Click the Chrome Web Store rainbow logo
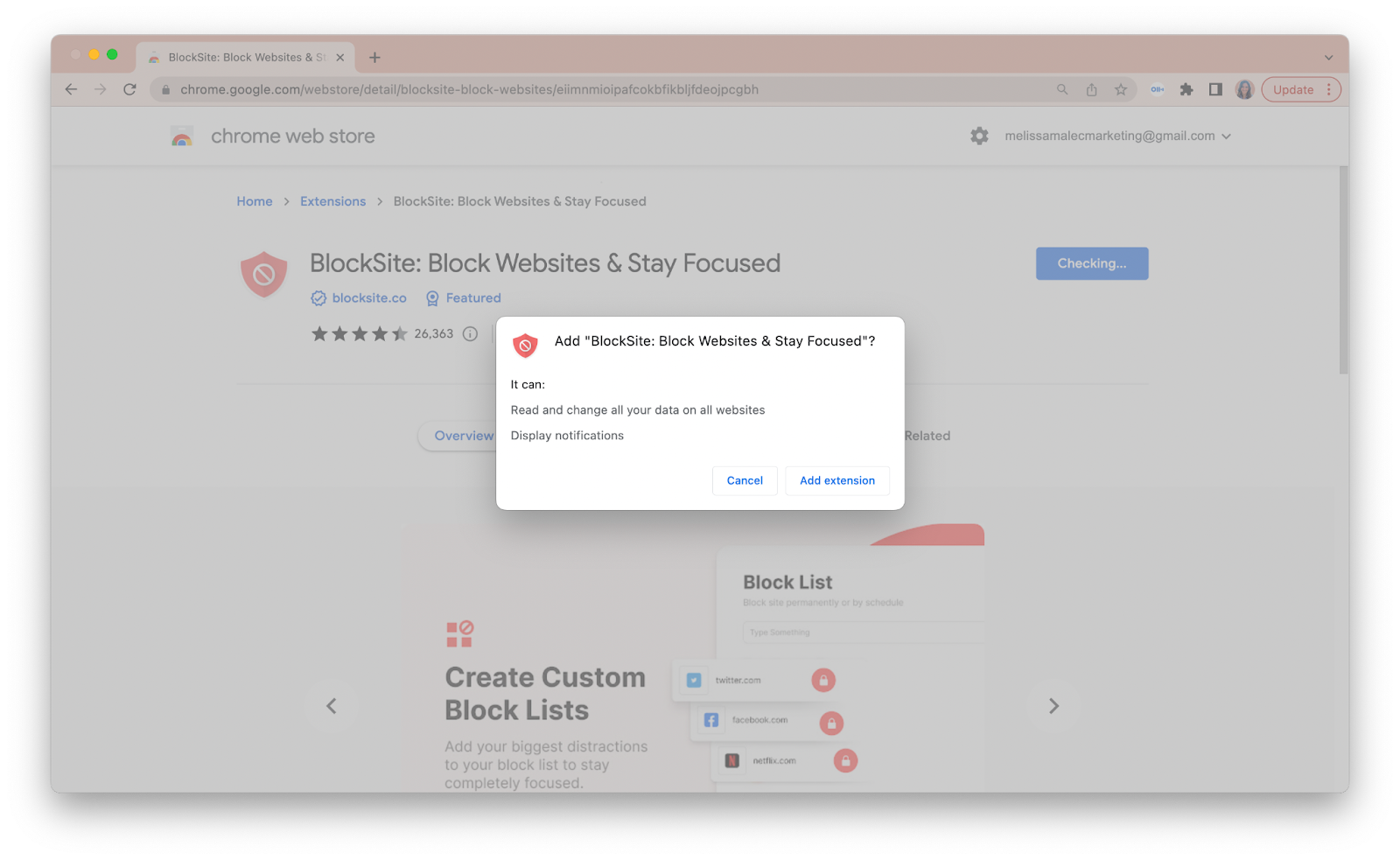Image resolution: width=1400 pixels, height=860 pixels. click(182, 136)
